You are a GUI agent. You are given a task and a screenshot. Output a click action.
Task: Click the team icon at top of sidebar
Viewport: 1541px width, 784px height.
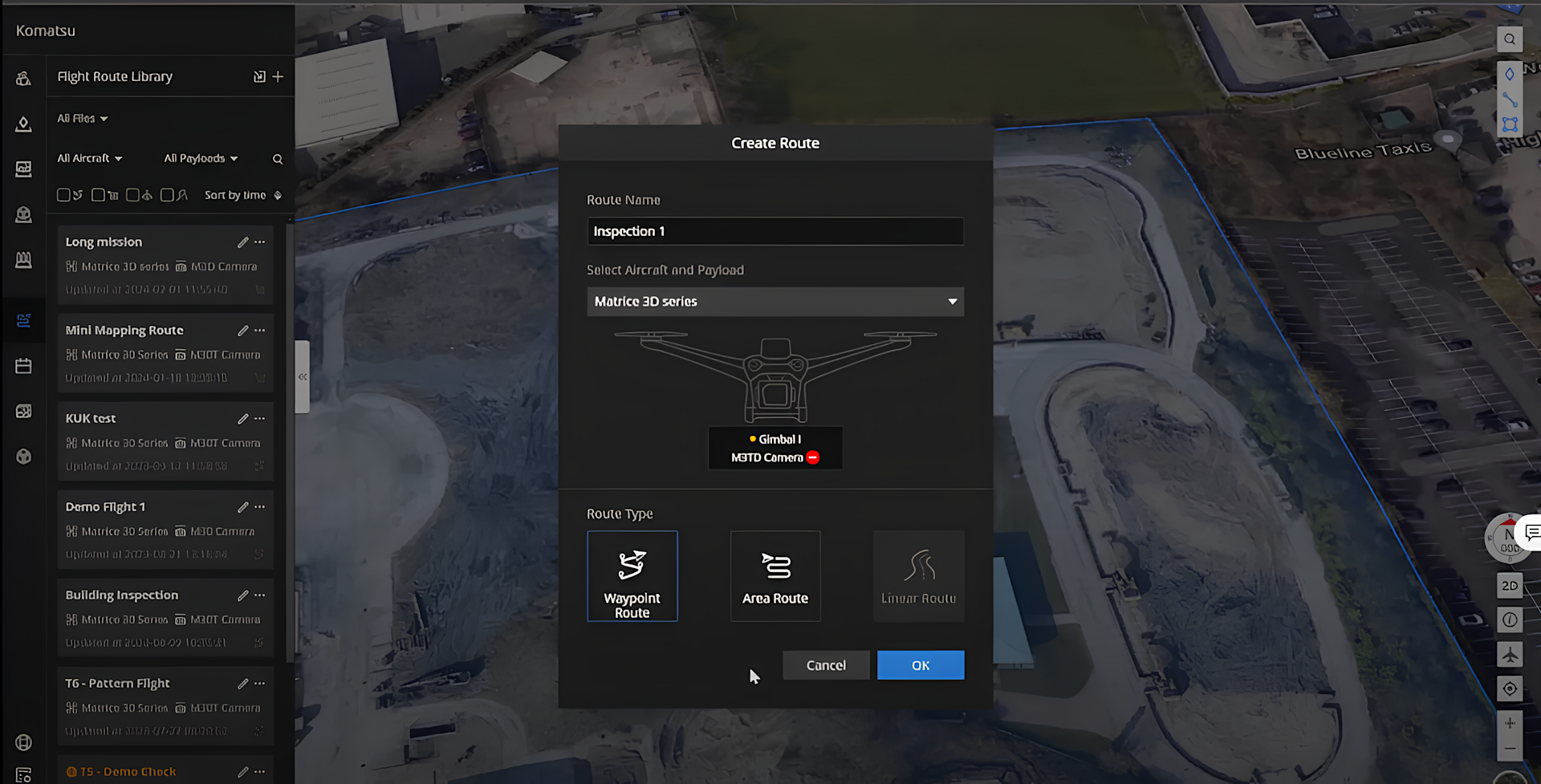pyautogui.click(x=24, y=78)
